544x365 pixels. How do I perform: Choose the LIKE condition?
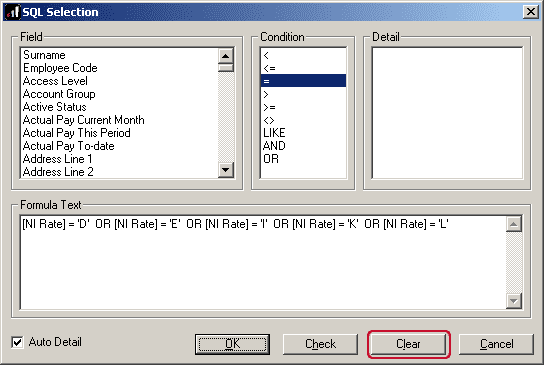click(x=274, y=133)
